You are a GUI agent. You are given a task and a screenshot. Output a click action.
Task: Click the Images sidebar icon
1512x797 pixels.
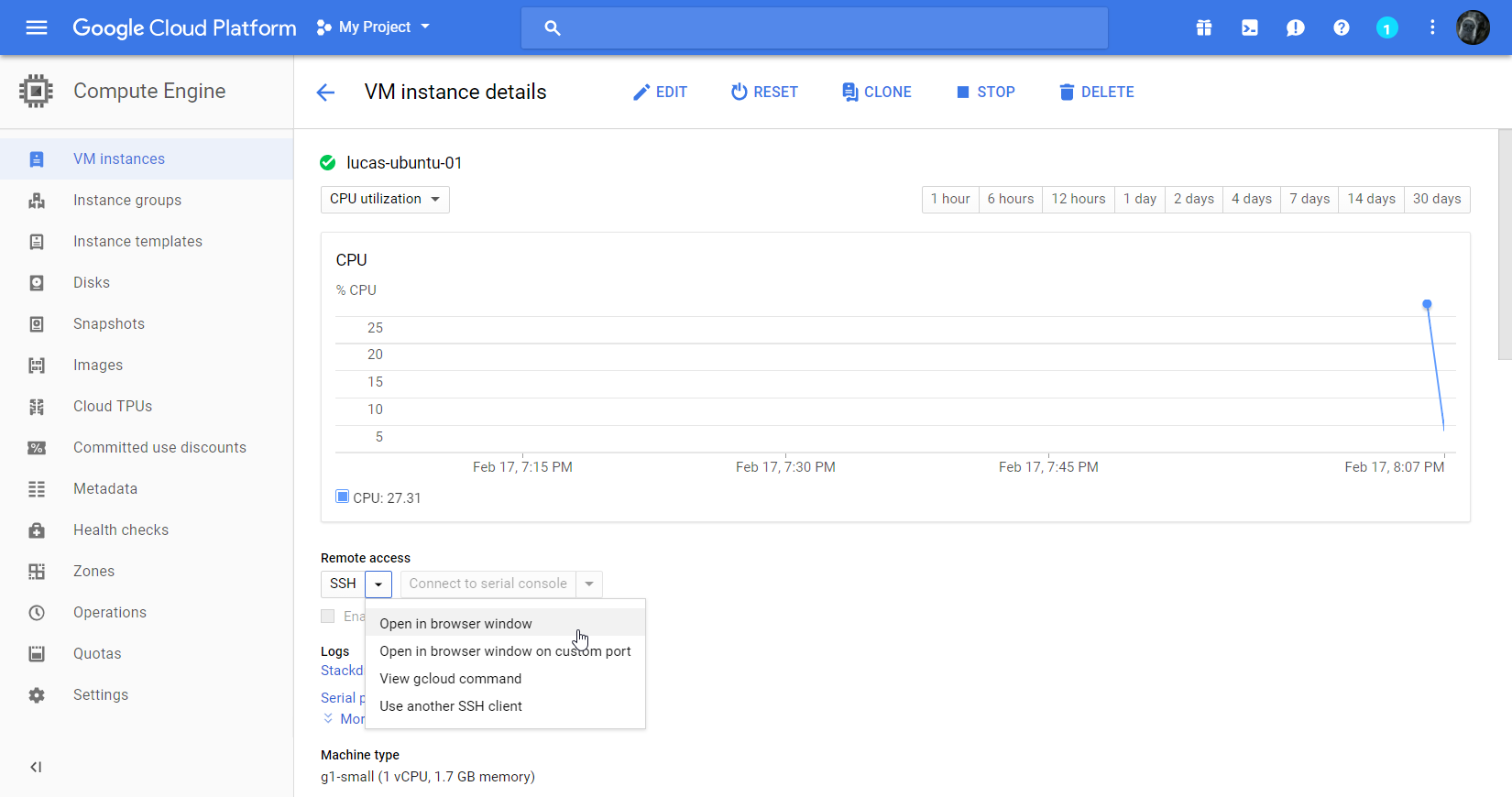click(x=37, y=366)
